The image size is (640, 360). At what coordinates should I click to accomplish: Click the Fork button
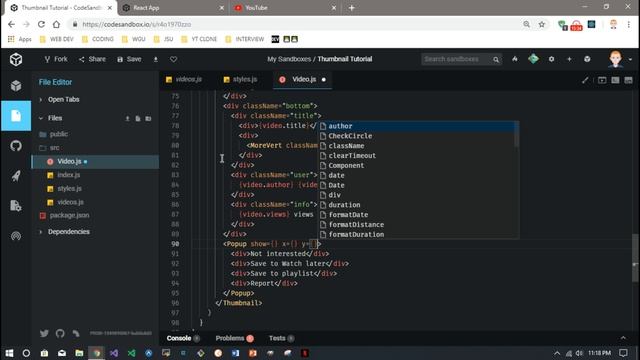pos(56,60)
